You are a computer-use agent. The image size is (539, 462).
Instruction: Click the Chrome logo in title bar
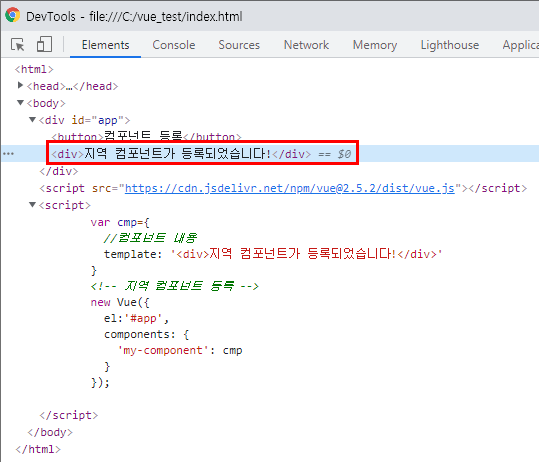point(12,15)
